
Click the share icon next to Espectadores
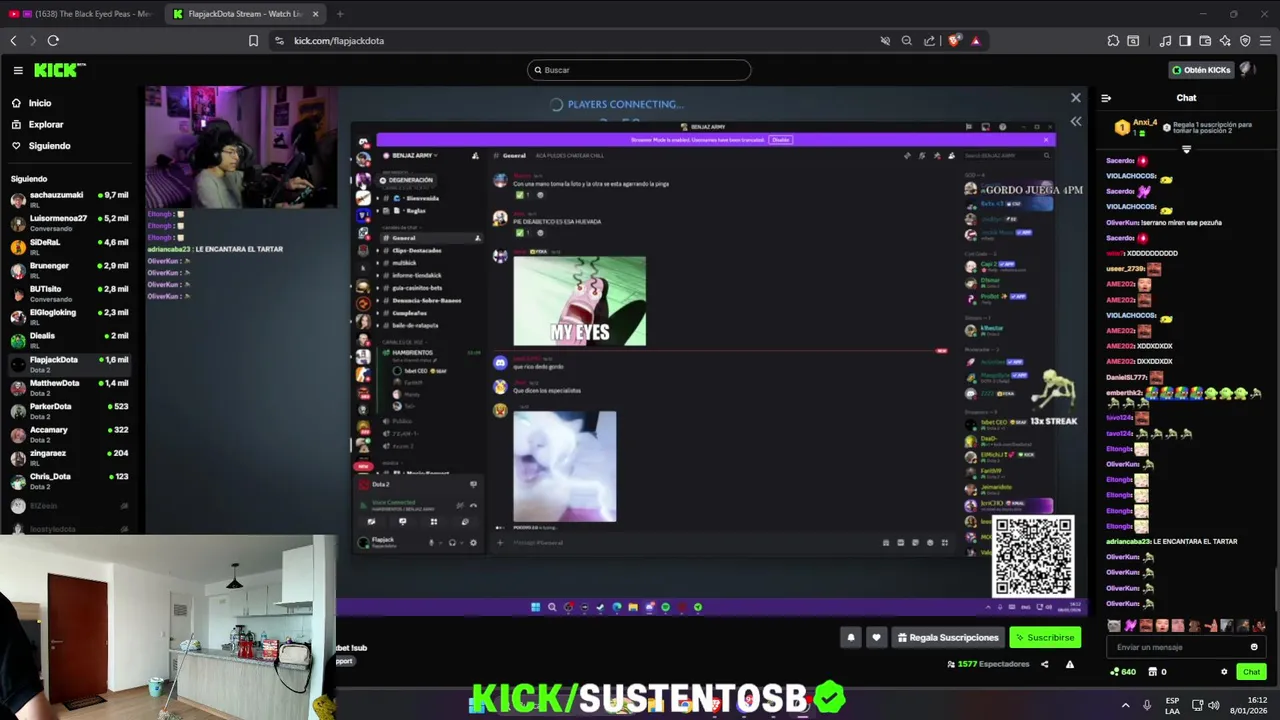tap(1045, 664)
